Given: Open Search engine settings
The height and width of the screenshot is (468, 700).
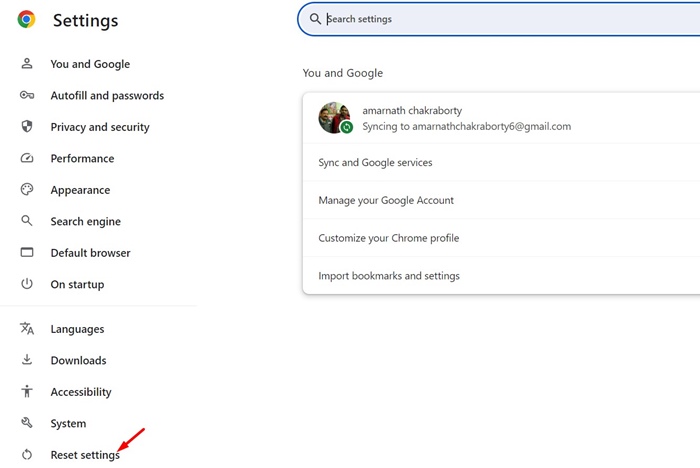Looking at the screenshot, I should click(86, 221).
